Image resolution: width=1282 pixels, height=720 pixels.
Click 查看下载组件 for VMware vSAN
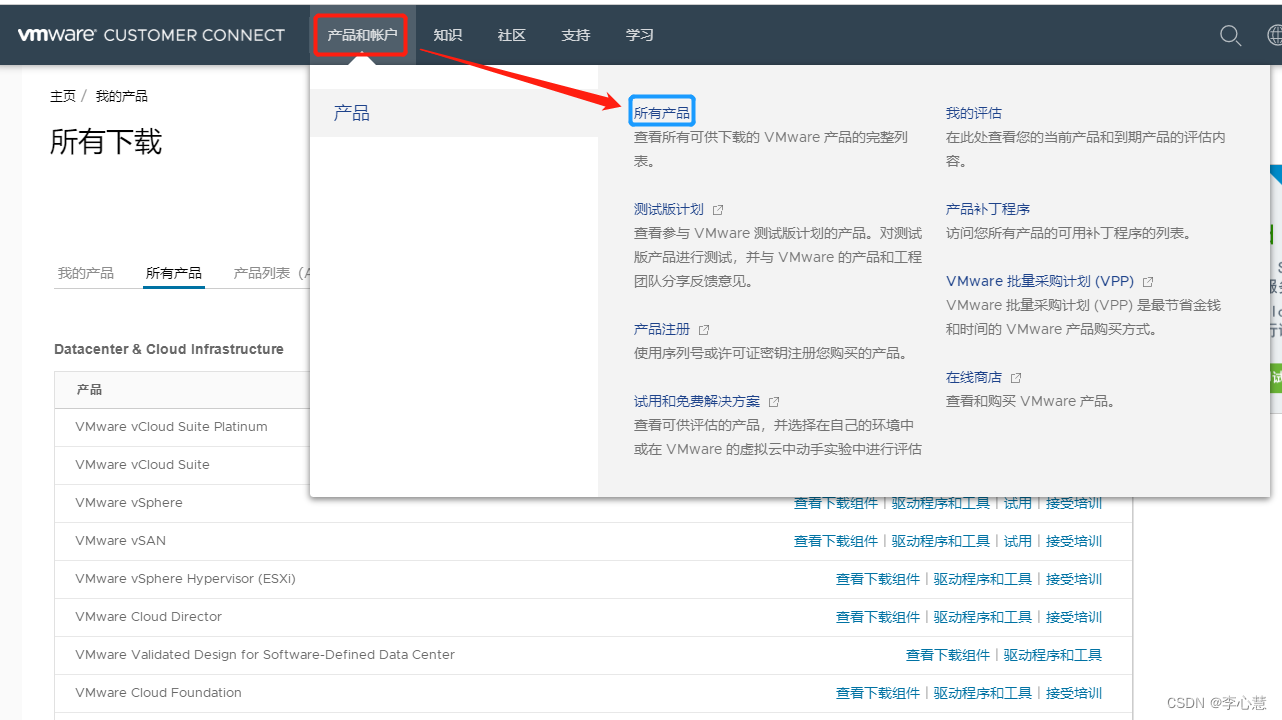[x=836, y=541]
